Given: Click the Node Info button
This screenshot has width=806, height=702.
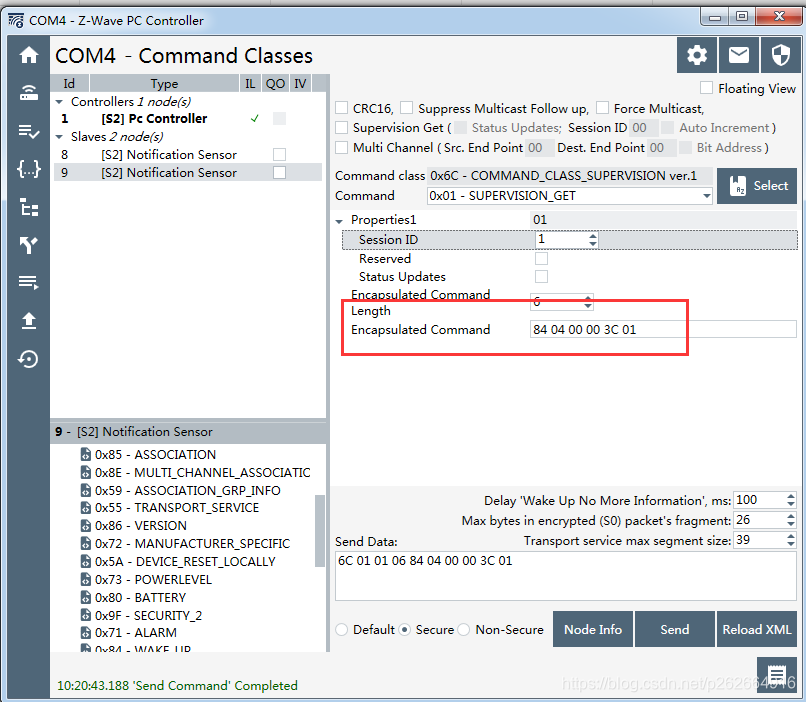Looking at the screenshot, I should [x=593, y=629].
